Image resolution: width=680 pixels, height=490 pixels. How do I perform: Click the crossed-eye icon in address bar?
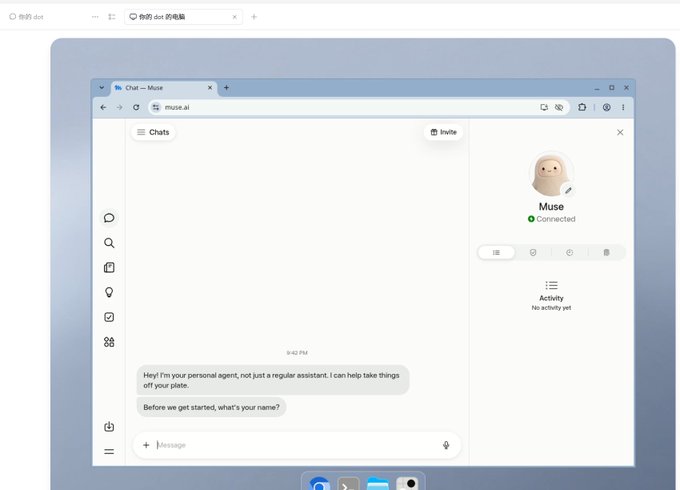pyautogui.click(x=559, y=107)
